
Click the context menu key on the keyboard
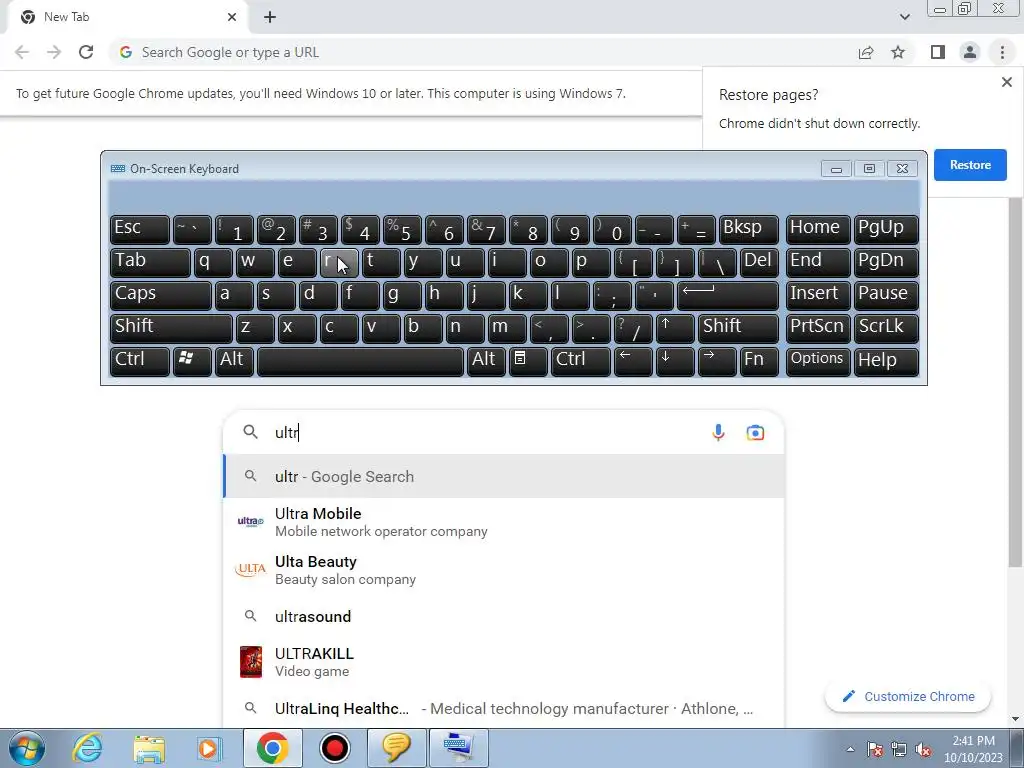coord(528,360)
